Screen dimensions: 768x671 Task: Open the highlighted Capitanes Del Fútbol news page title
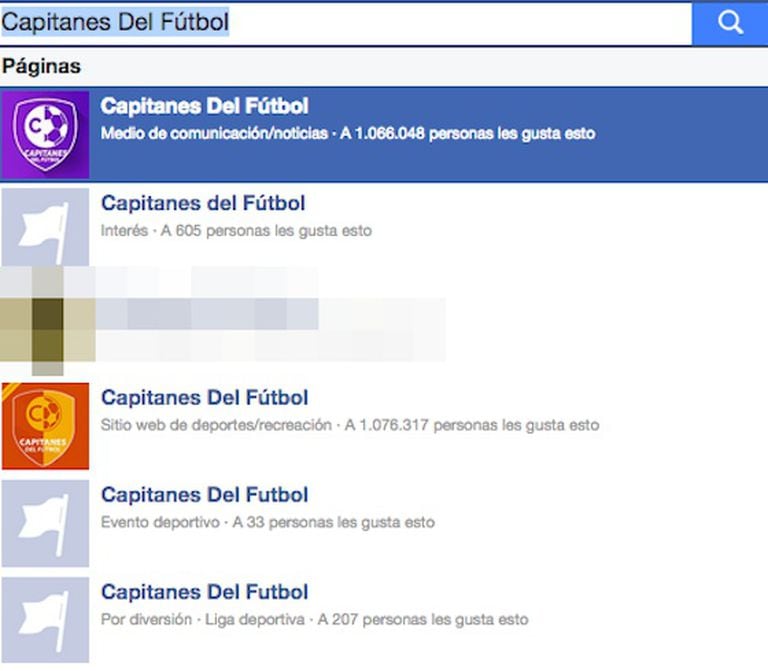[x=205, y=107]
